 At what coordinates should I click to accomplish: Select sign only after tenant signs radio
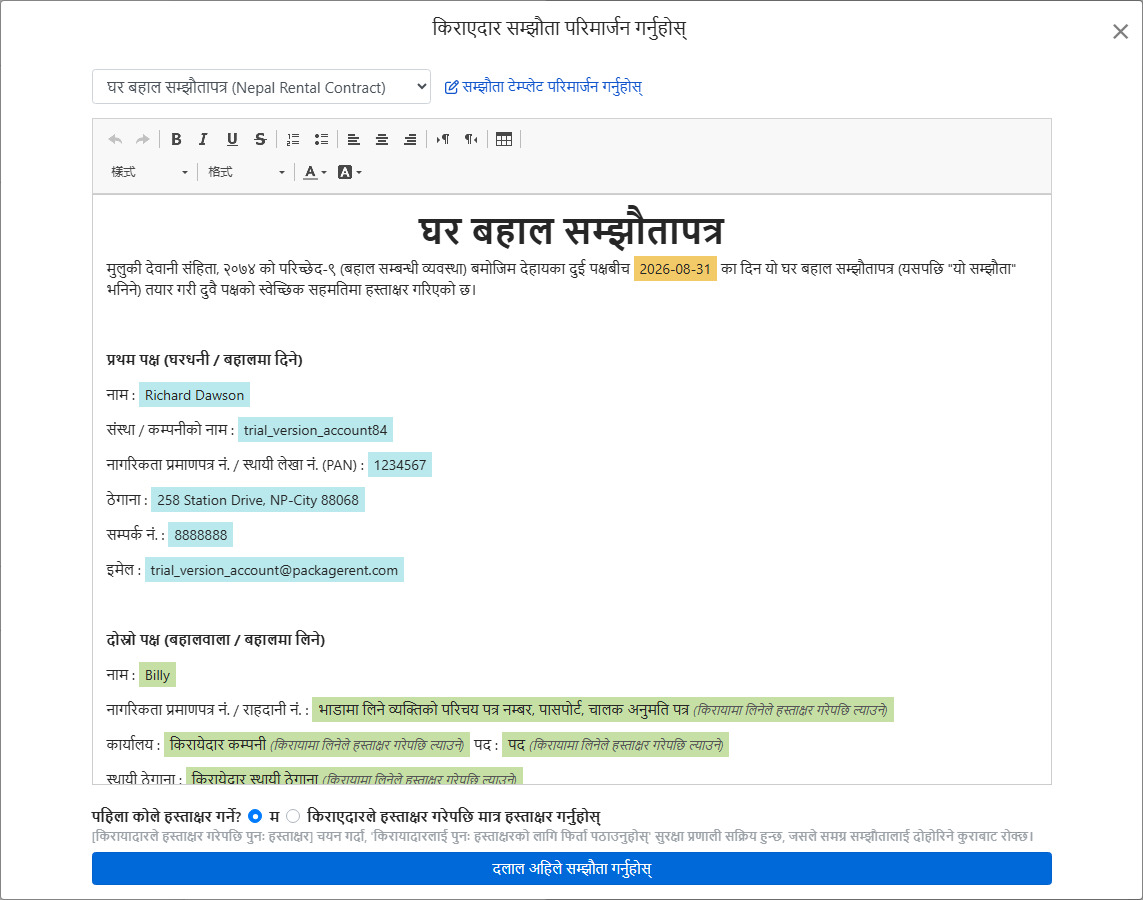292,816
